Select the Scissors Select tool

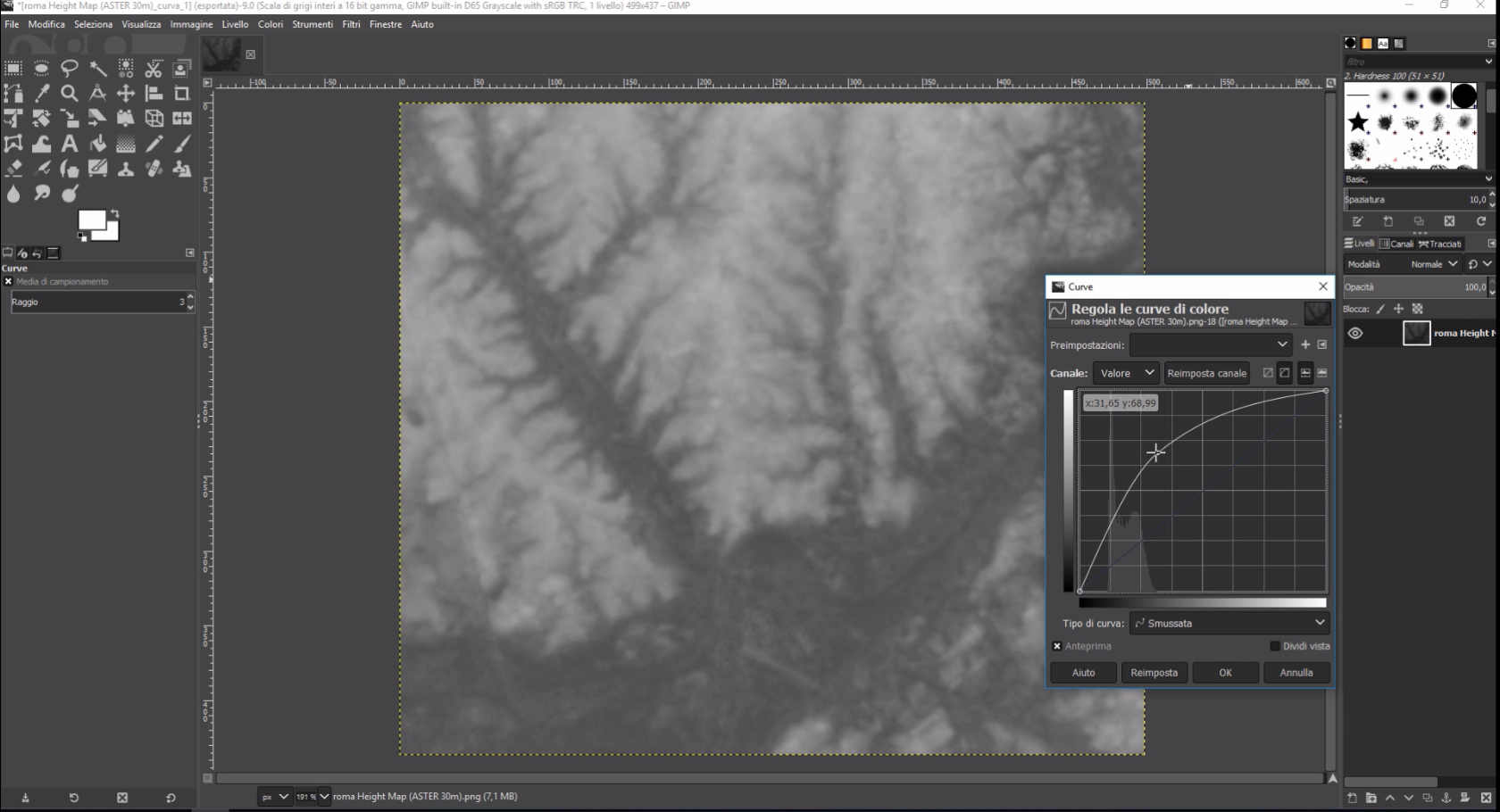(154, 68)
